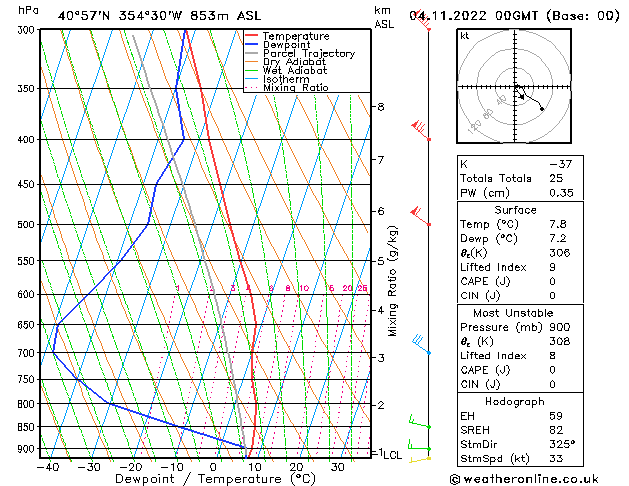The image size is (629, 486).
Task: Click the light blue Isotherm legend line
Action: click(x=251, y=79)
